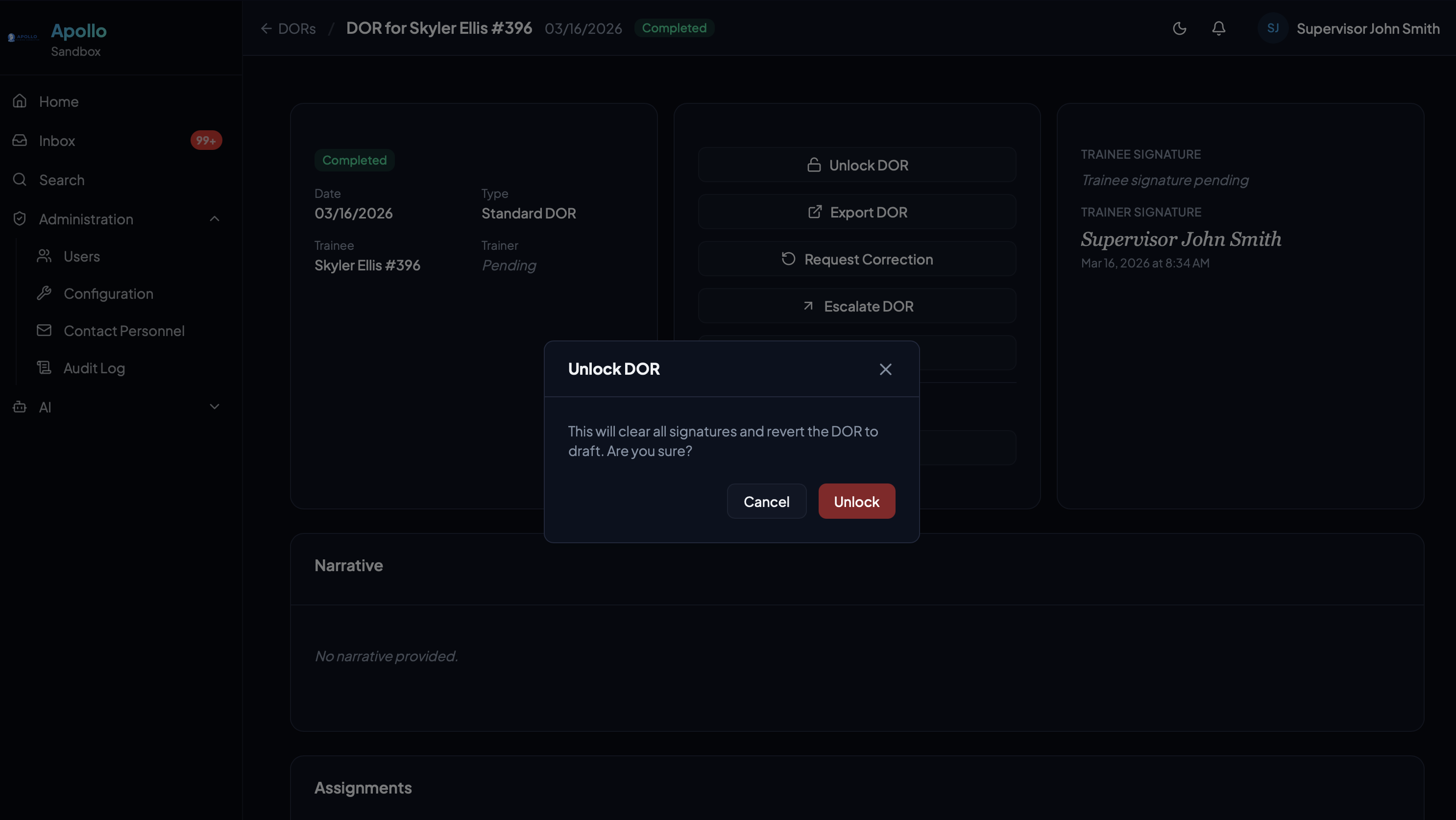Click the Administration shield icon
The width and height of the screenshot is (1456, 820).
(19, 218)
